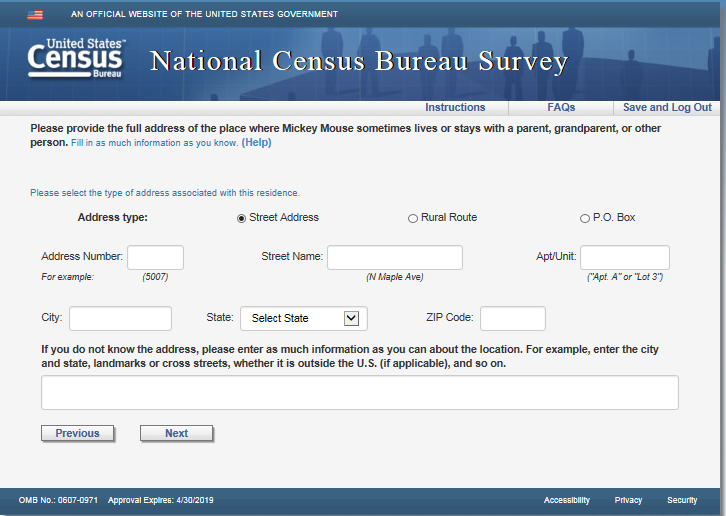Choose the P.O. Box radio option
This screenshot has height=516, width=726.
585,219
